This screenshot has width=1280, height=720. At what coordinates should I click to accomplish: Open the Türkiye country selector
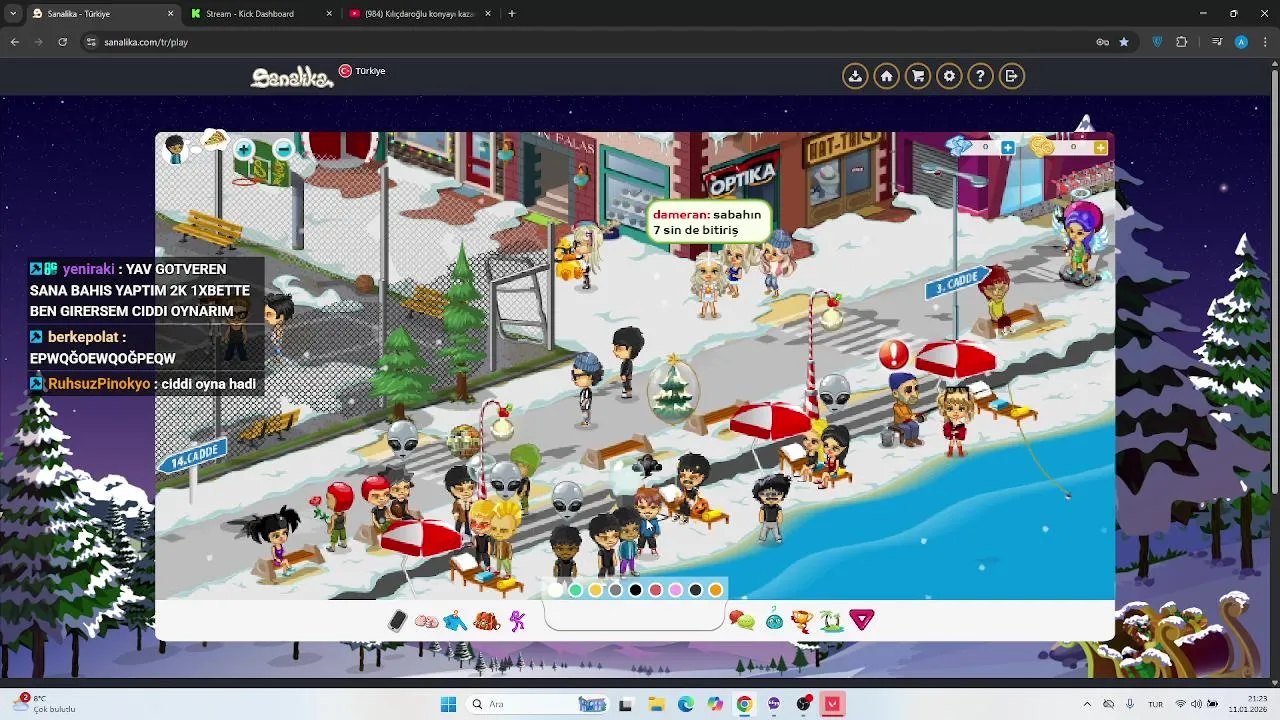362,71
